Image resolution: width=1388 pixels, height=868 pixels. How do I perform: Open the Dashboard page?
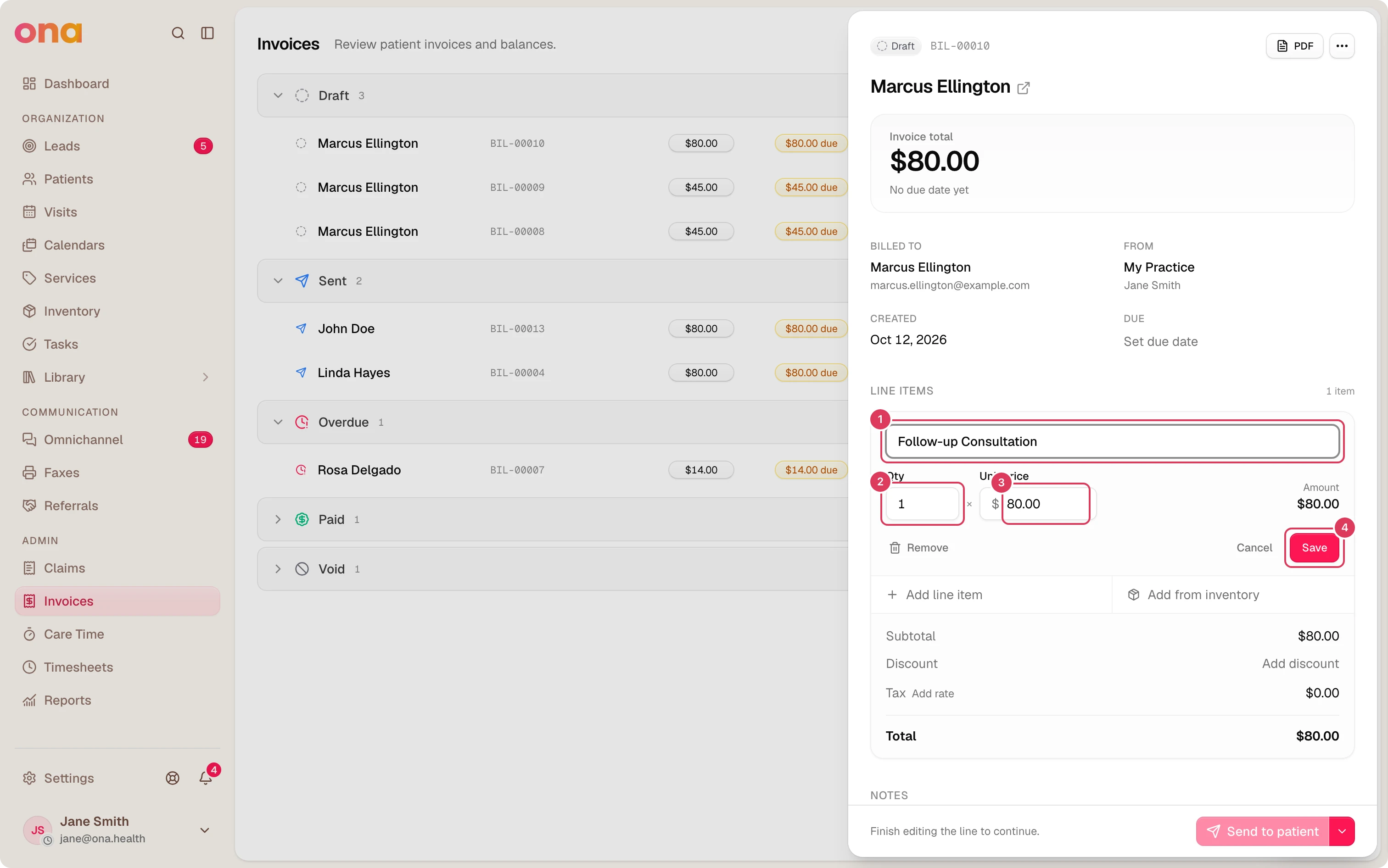(117, 84)
